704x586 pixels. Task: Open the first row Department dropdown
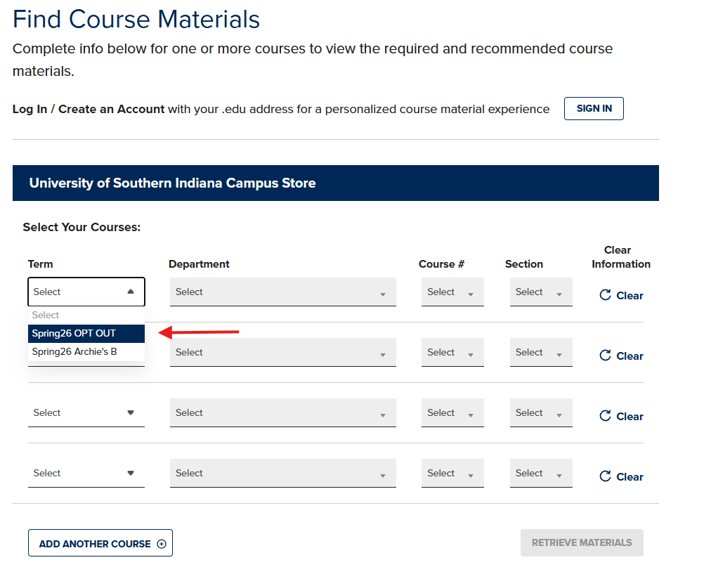(x=282, y=292)
